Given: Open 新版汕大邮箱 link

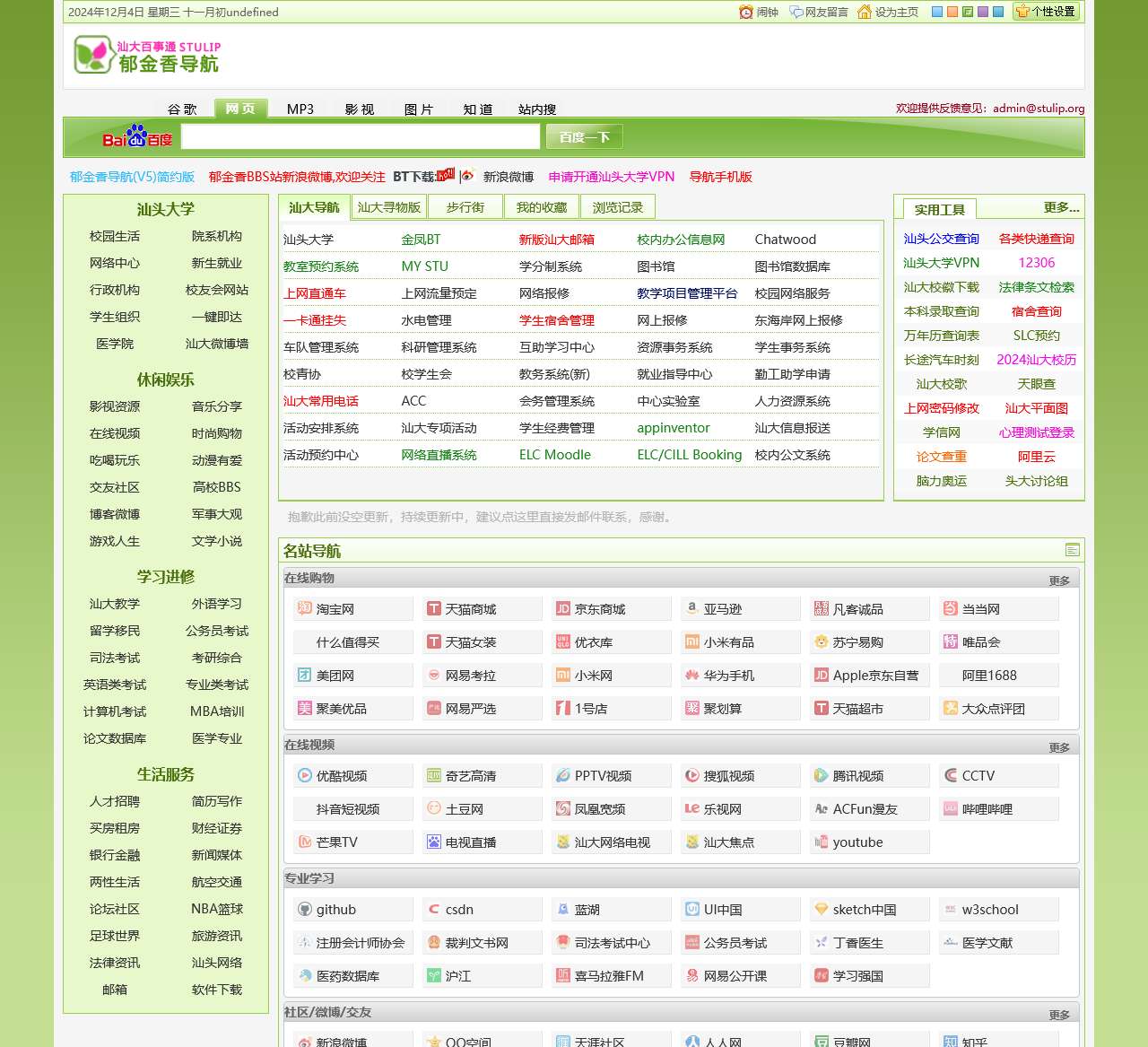Looking at the screenshot, I should (x=557, y=240).
